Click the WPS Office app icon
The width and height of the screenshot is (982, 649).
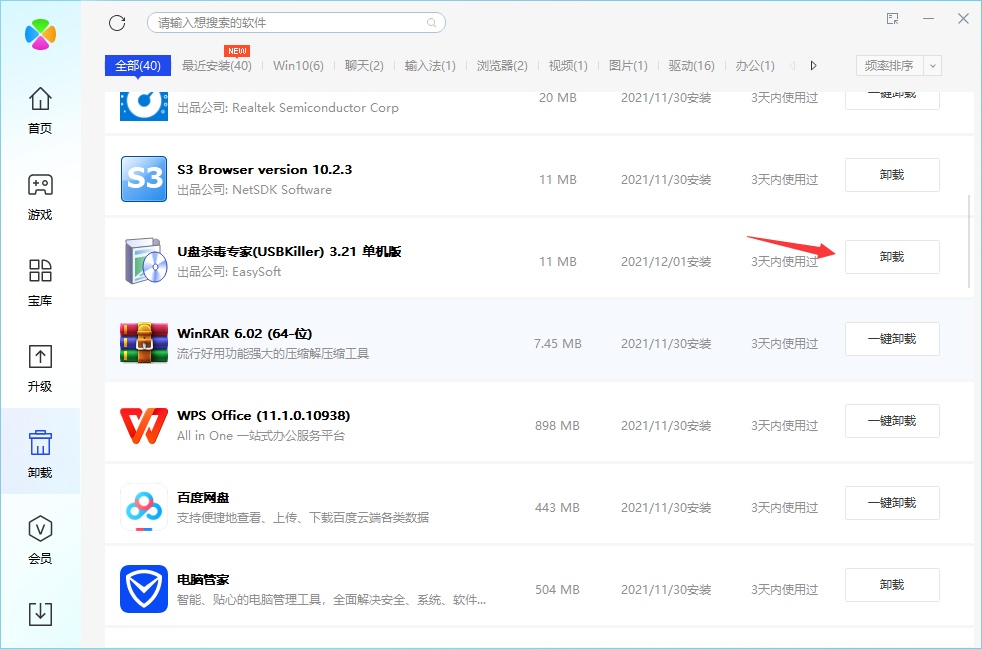click(x=144, y=425)
